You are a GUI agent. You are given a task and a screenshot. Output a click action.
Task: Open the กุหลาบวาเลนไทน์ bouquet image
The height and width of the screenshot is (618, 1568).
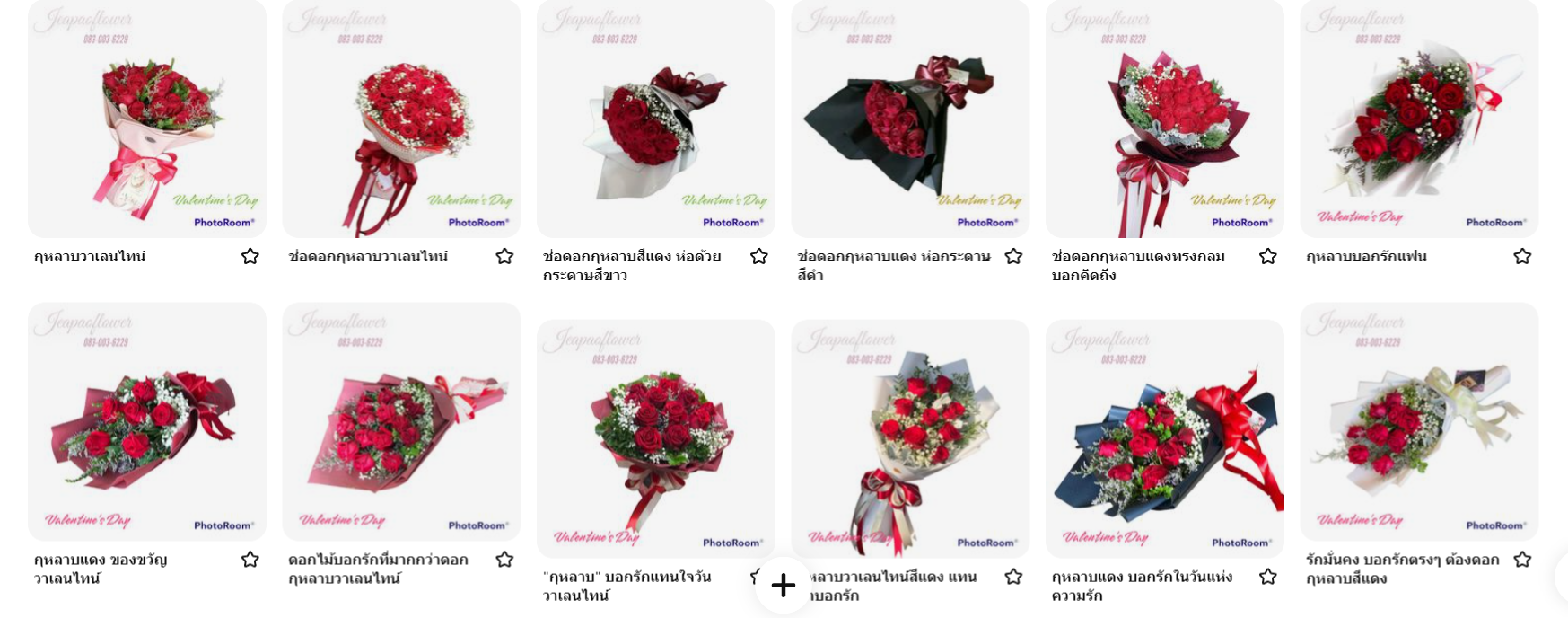click(x=147, y=119)
